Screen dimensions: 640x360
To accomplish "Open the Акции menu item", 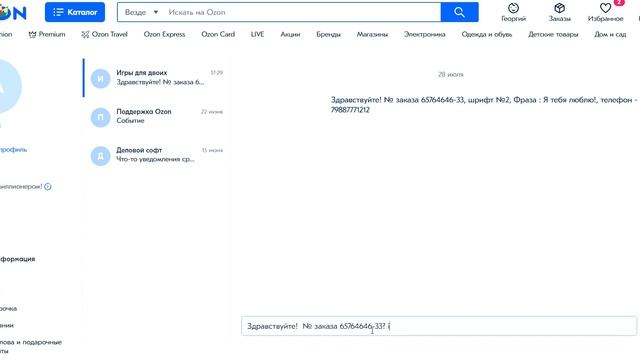I will [x=290, y=34].
